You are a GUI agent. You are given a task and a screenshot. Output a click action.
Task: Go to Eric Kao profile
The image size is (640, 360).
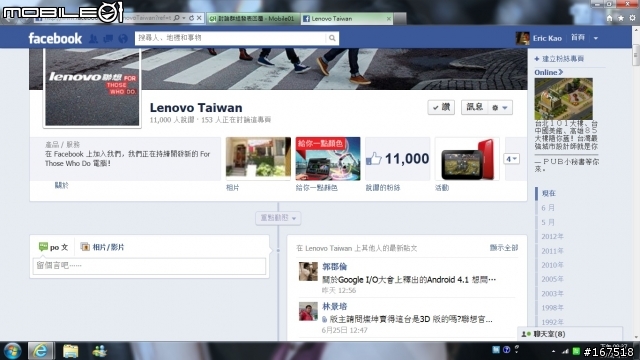point(547,38)
